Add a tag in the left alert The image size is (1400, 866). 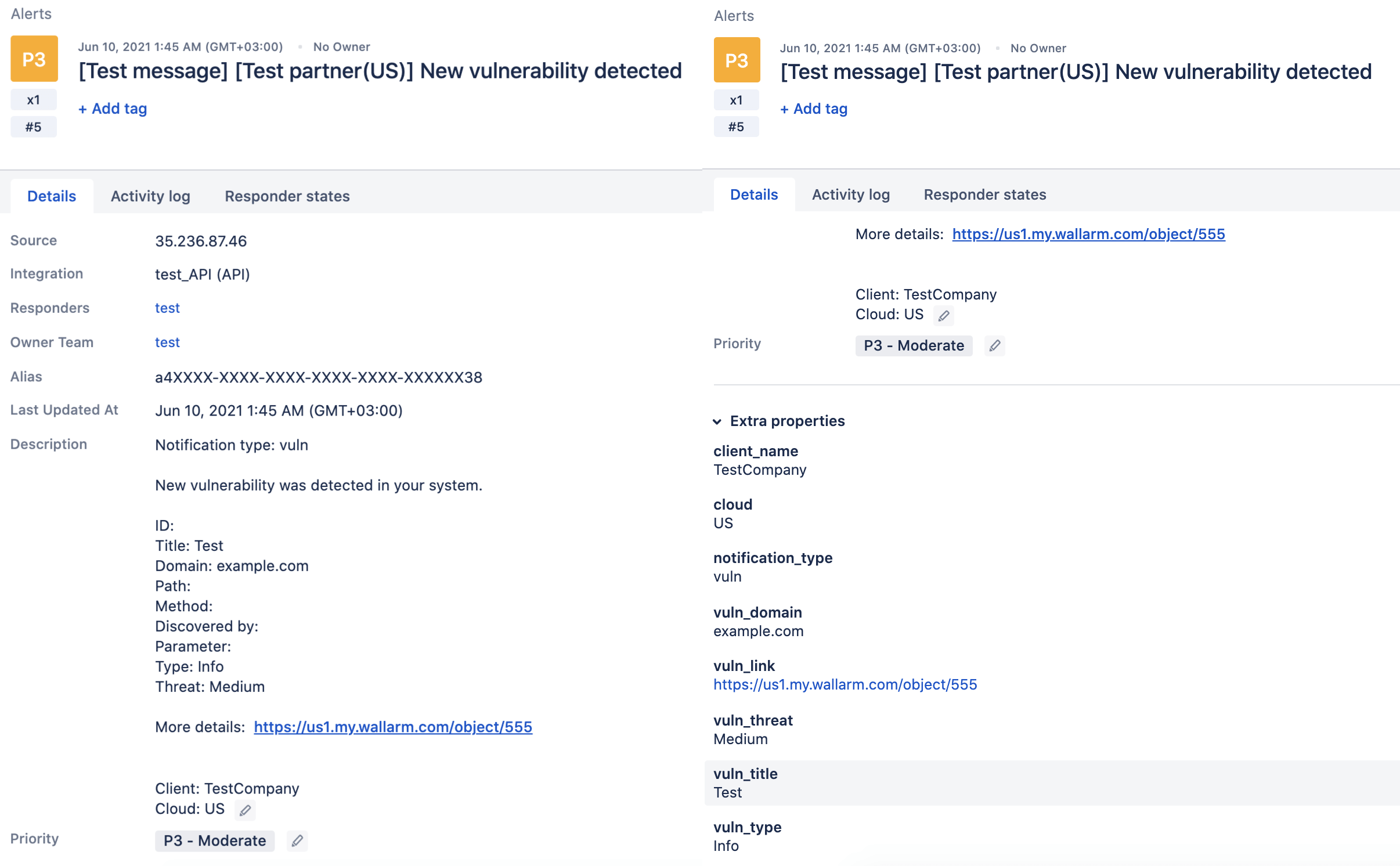point(113,109)
